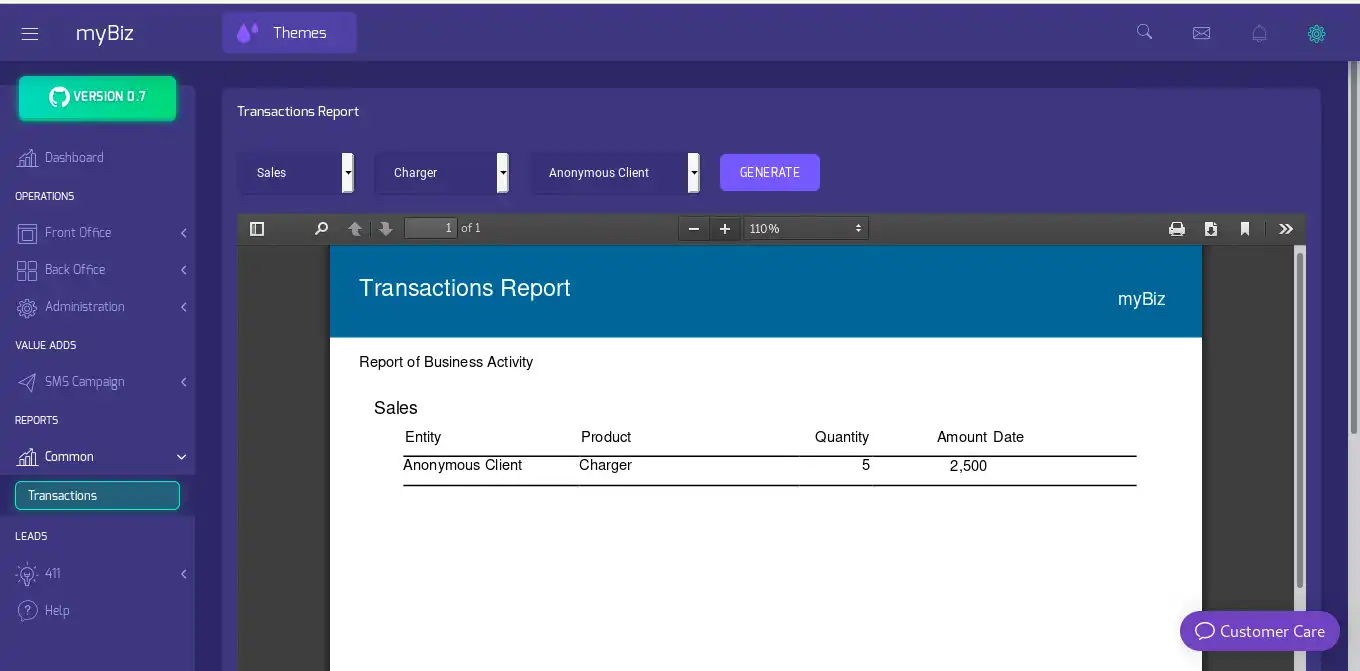Expand the Front Office menu

101,233
